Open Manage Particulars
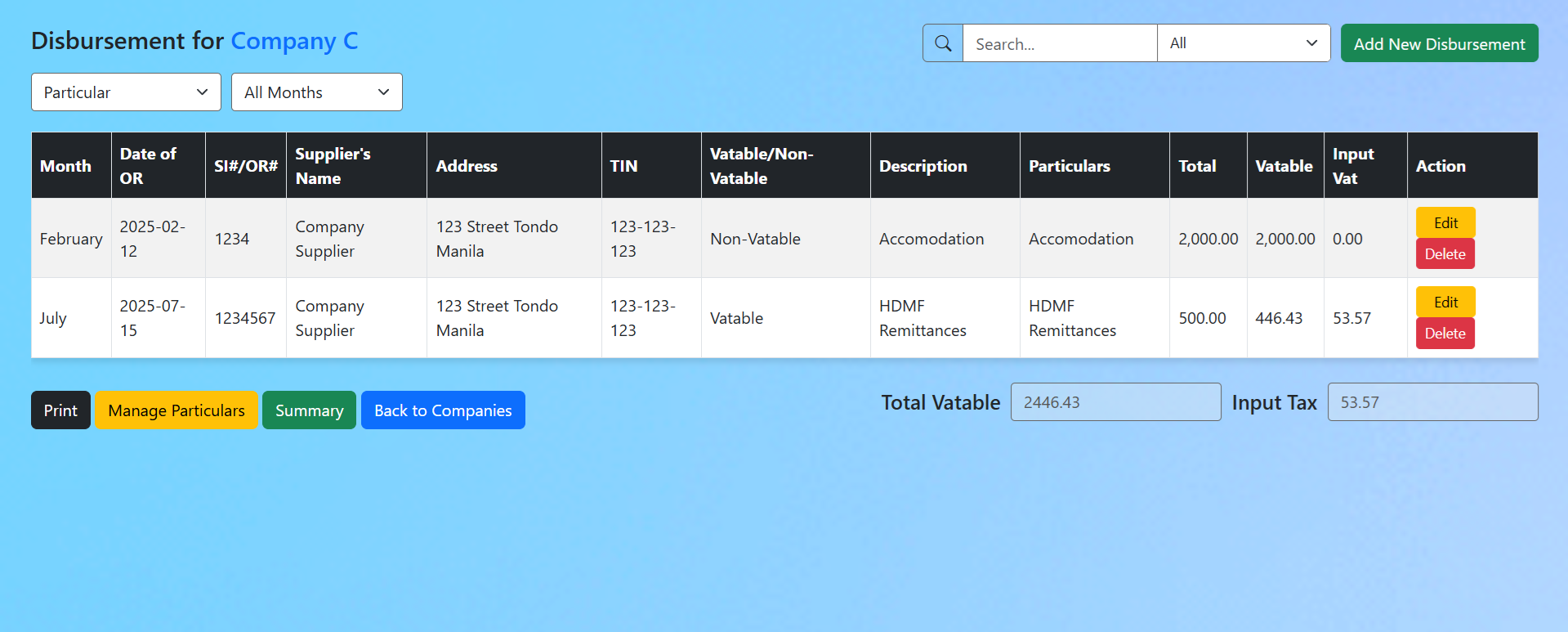This screenshot has width=1568, height=632. (176, 410)
